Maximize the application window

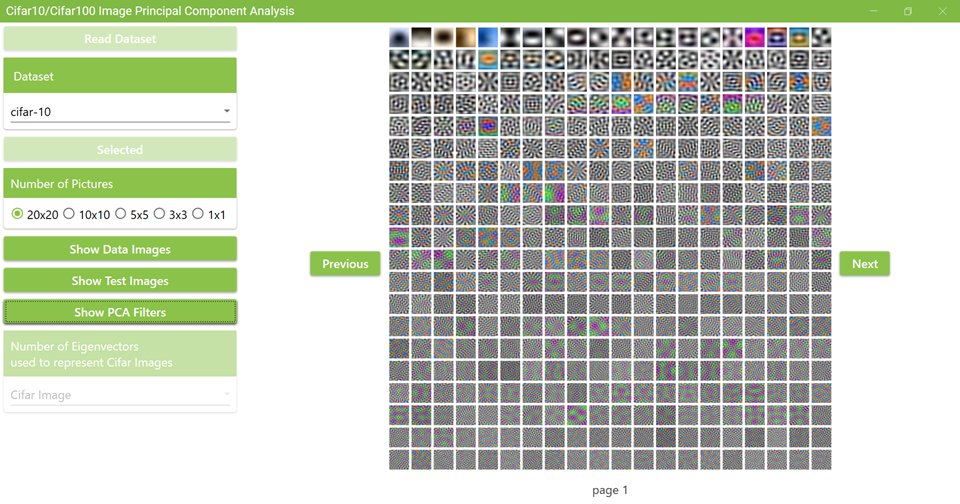(908, 11)
